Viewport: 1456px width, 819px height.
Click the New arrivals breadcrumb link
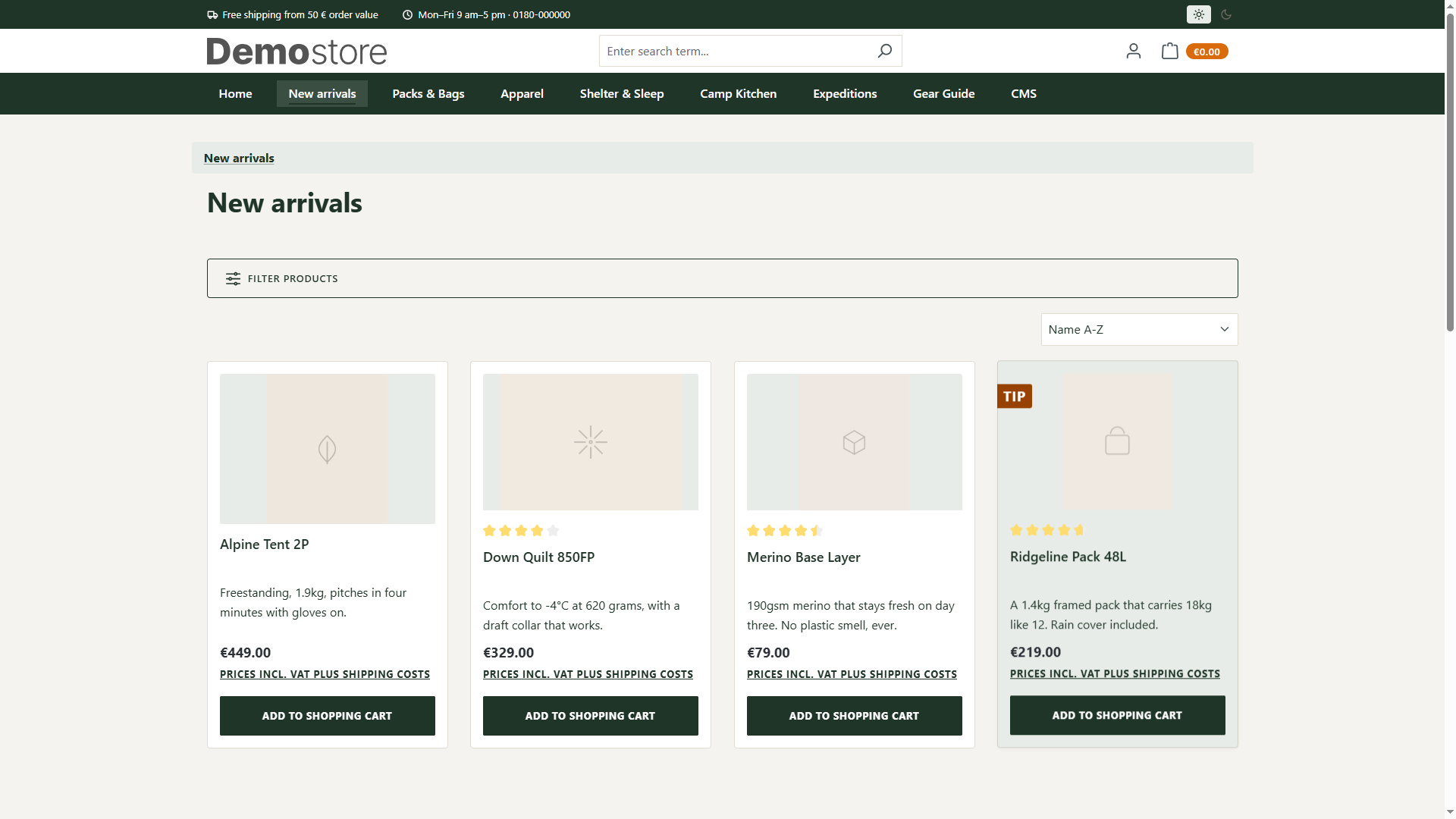point(239,158)
